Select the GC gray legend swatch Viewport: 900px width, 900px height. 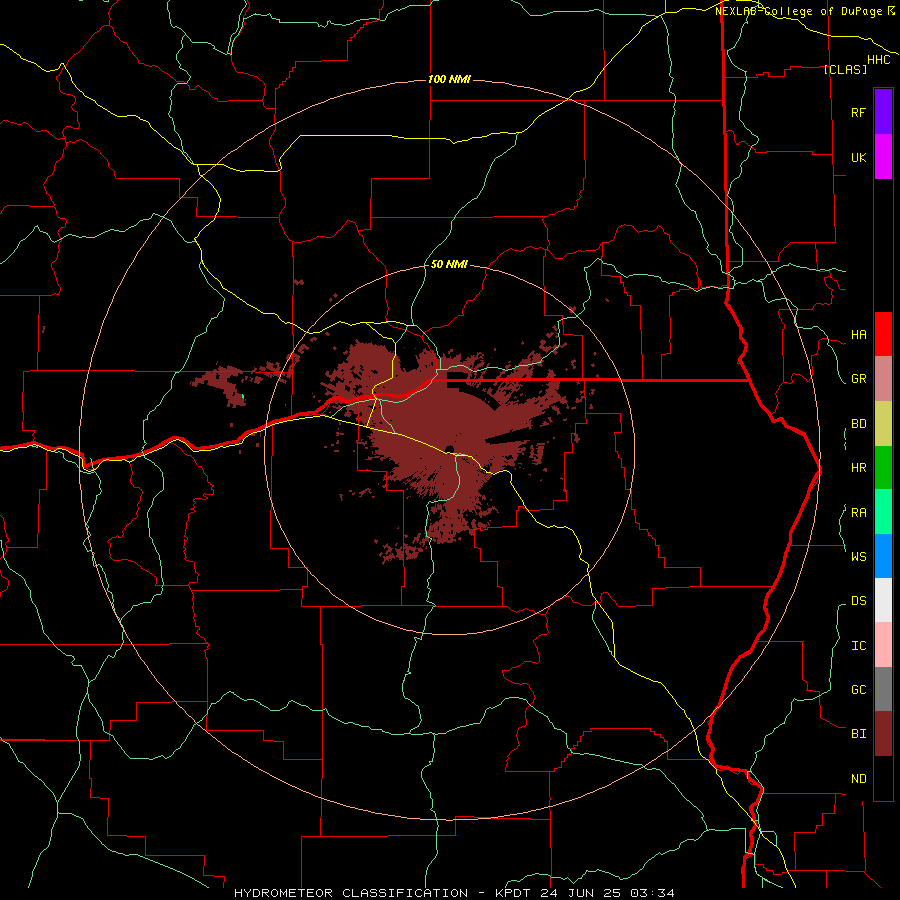[x=883, y=689]
